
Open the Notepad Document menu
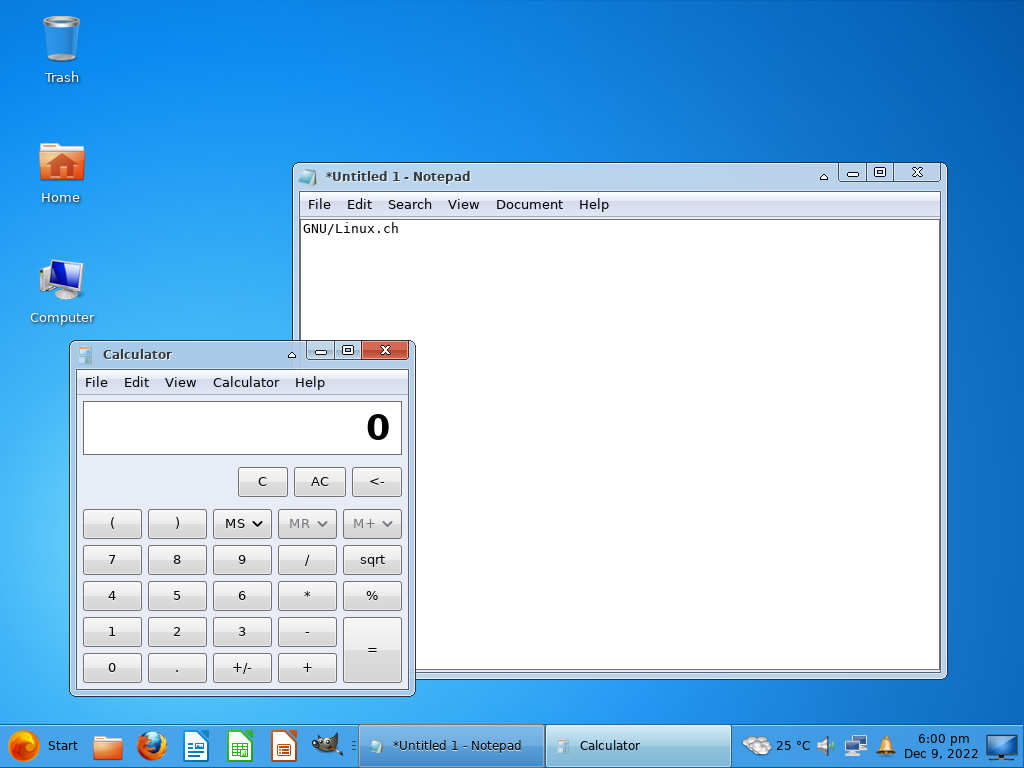(529, 204)
